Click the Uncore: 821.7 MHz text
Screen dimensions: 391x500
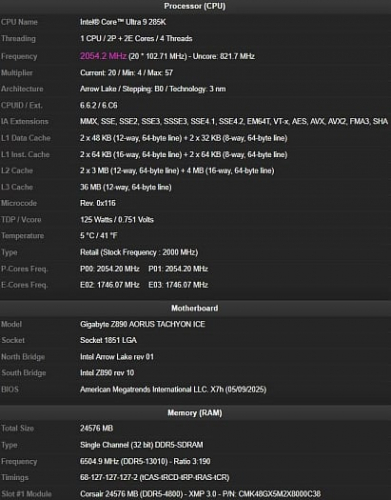224,56
